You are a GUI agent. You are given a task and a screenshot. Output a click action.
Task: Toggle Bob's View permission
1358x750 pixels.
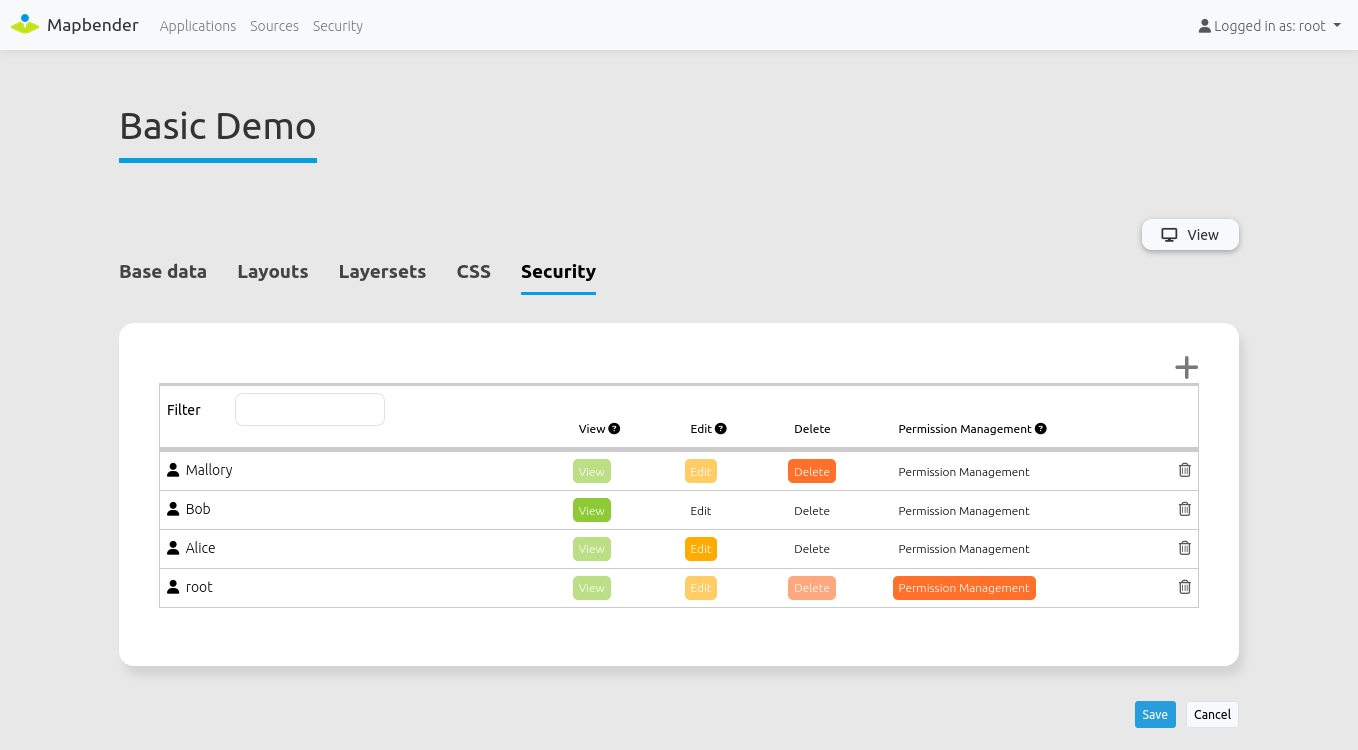591,511
